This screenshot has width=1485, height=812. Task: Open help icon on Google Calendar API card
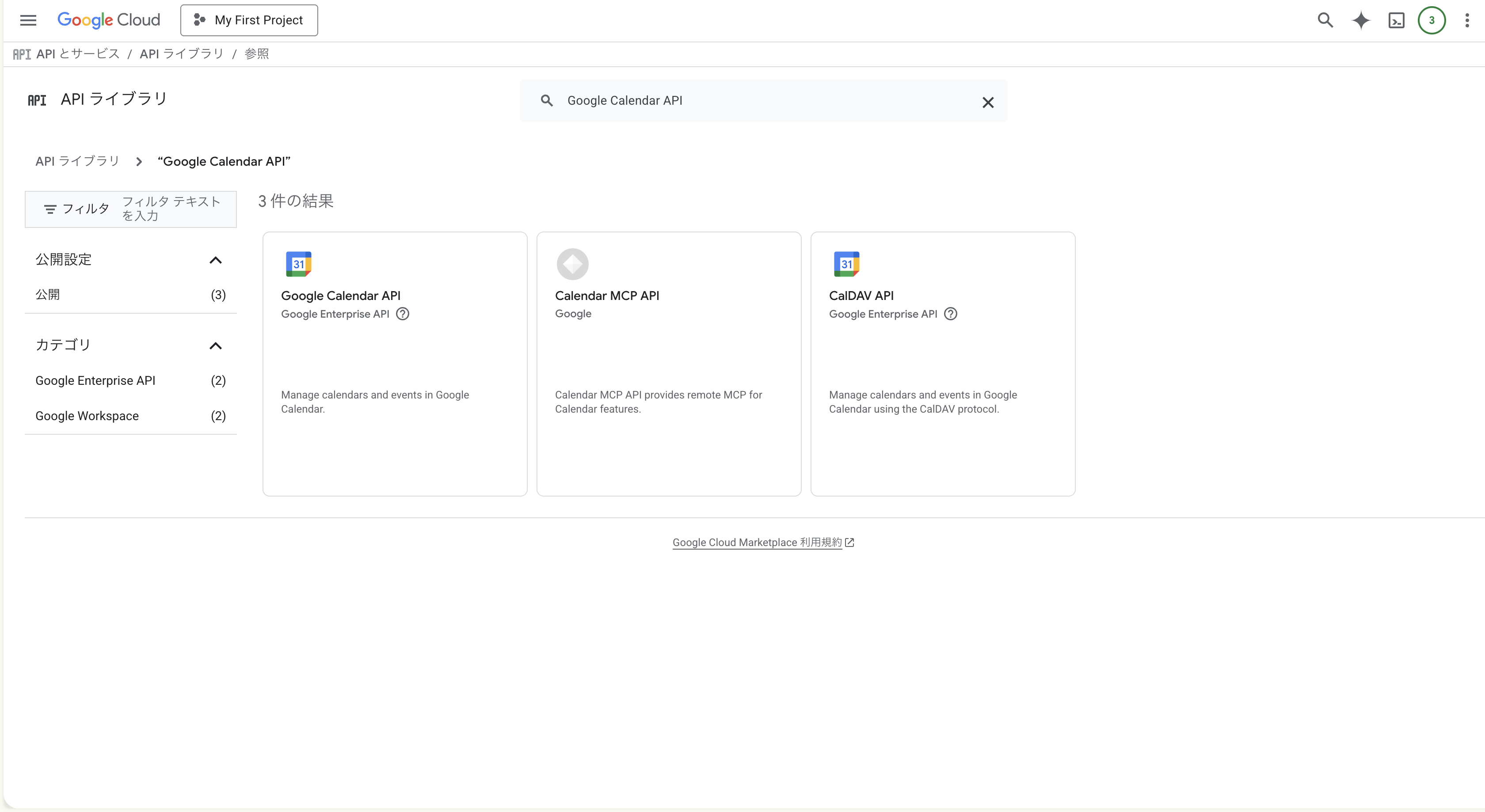(403, 314)
